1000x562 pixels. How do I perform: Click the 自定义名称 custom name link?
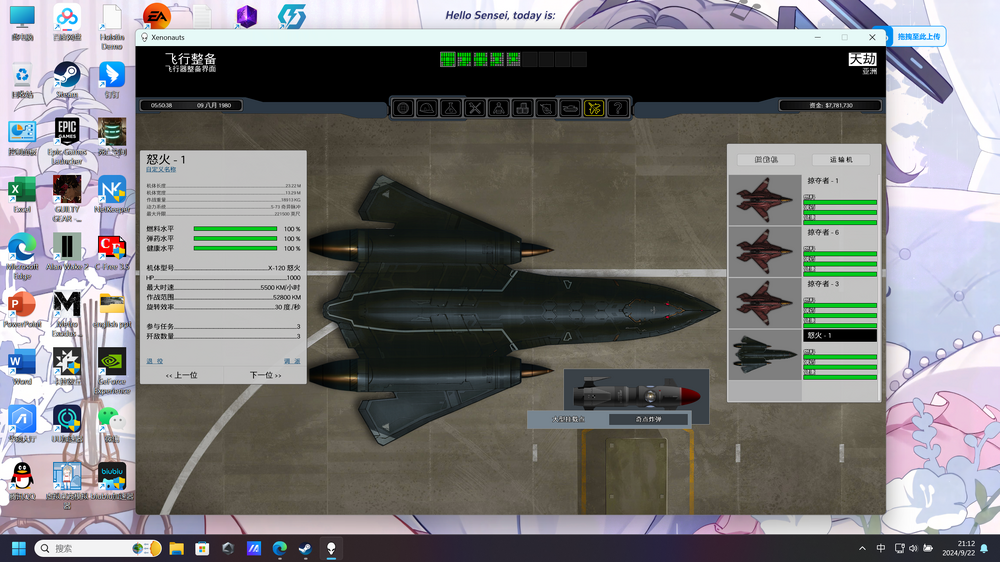pyautogui.click(x=161, y=170)
